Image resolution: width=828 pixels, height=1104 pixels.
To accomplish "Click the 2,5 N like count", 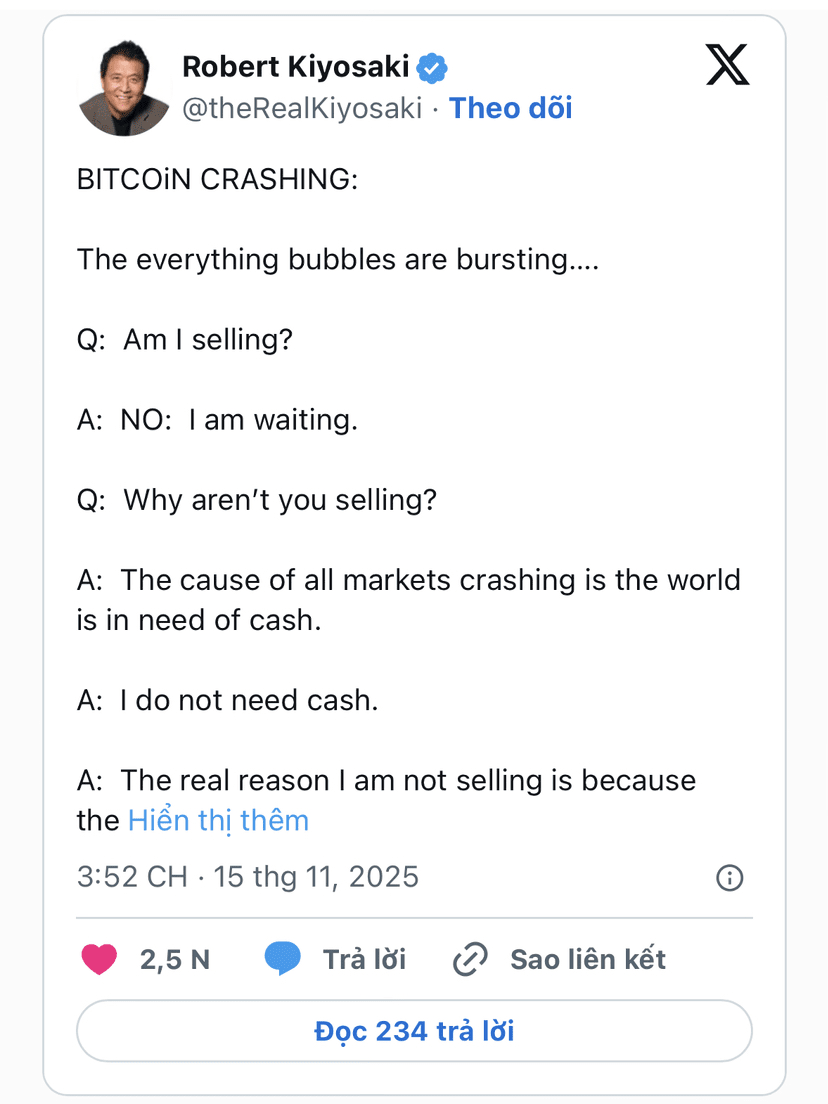I will pos(175,959).
